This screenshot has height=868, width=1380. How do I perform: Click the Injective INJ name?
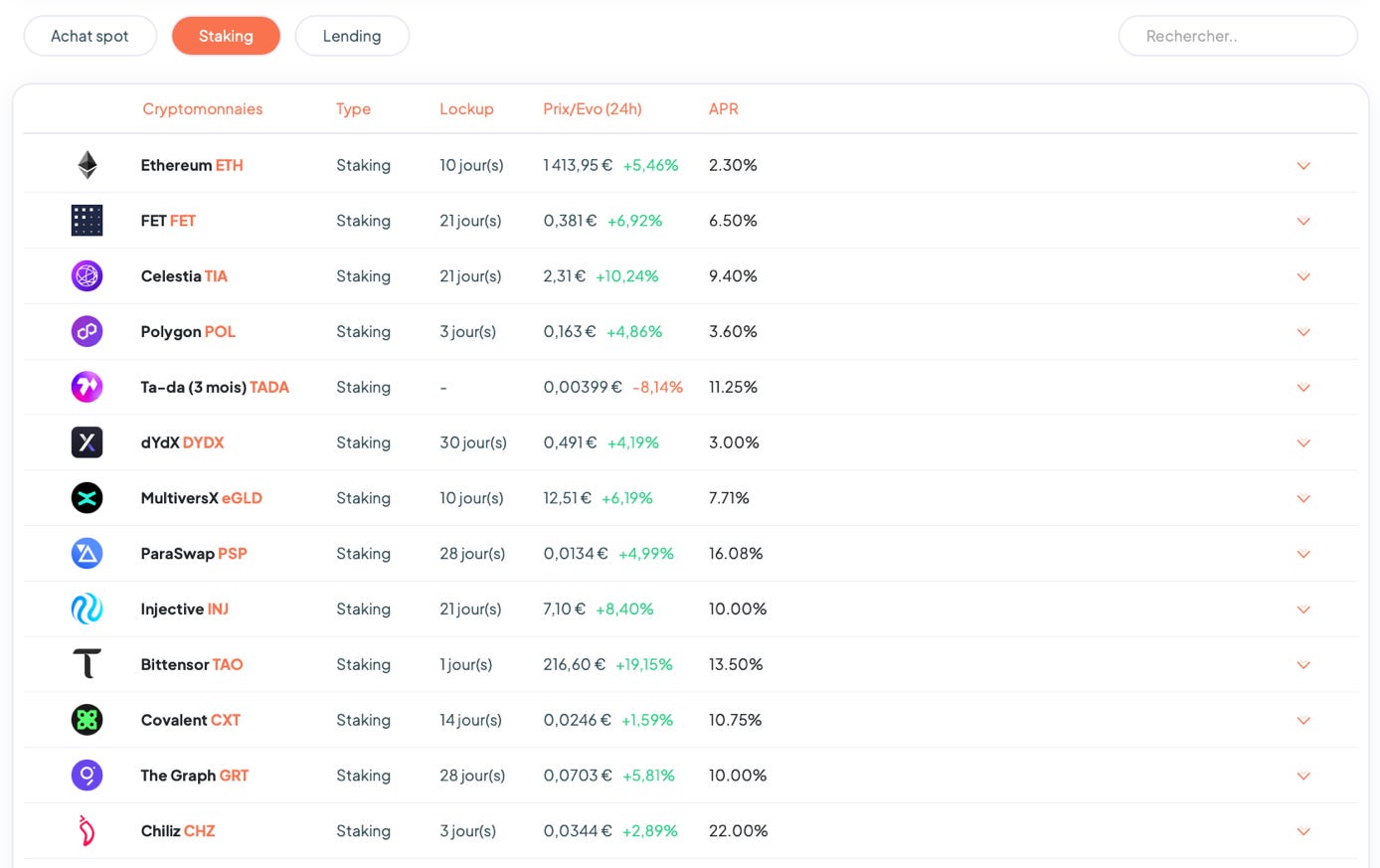click(x=185, y=608)
